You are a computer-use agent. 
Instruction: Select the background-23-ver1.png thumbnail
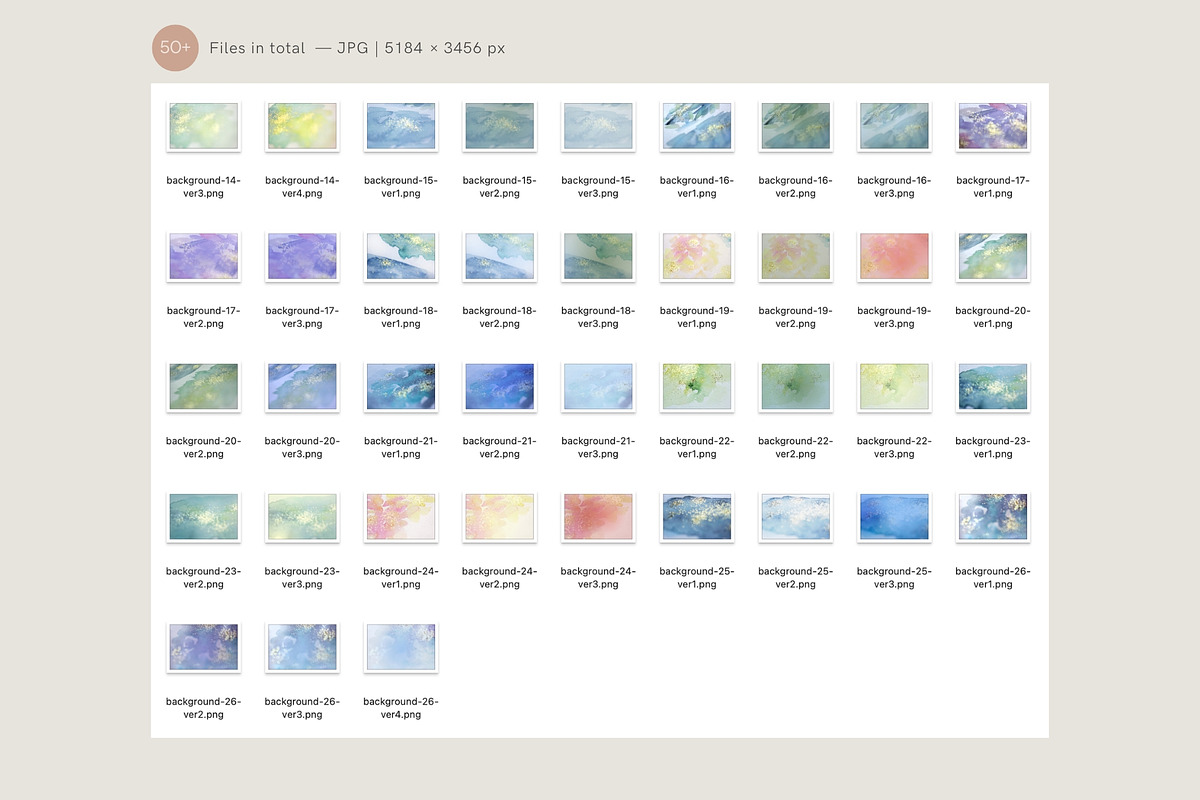coord(993,387)
